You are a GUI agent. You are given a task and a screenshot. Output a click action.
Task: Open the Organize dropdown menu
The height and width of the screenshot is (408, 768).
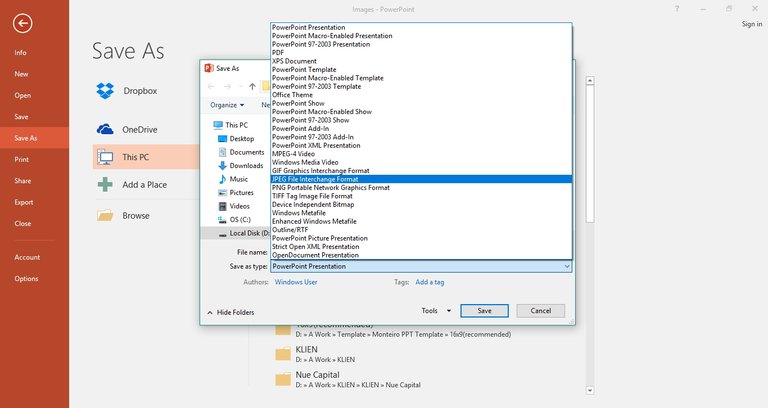(227, 105)
